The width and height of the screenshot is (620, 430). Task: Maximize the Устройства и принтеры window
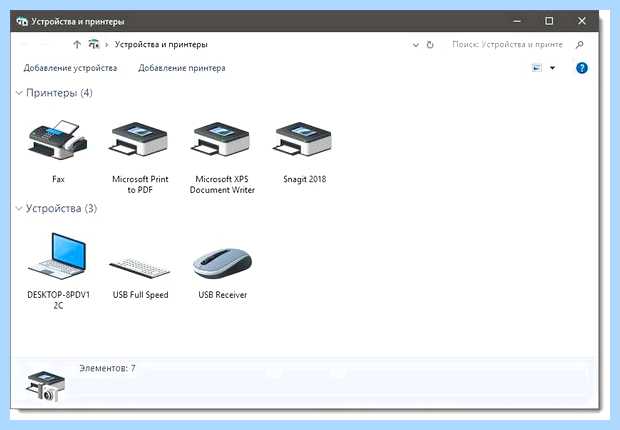[x=549, y=21]
